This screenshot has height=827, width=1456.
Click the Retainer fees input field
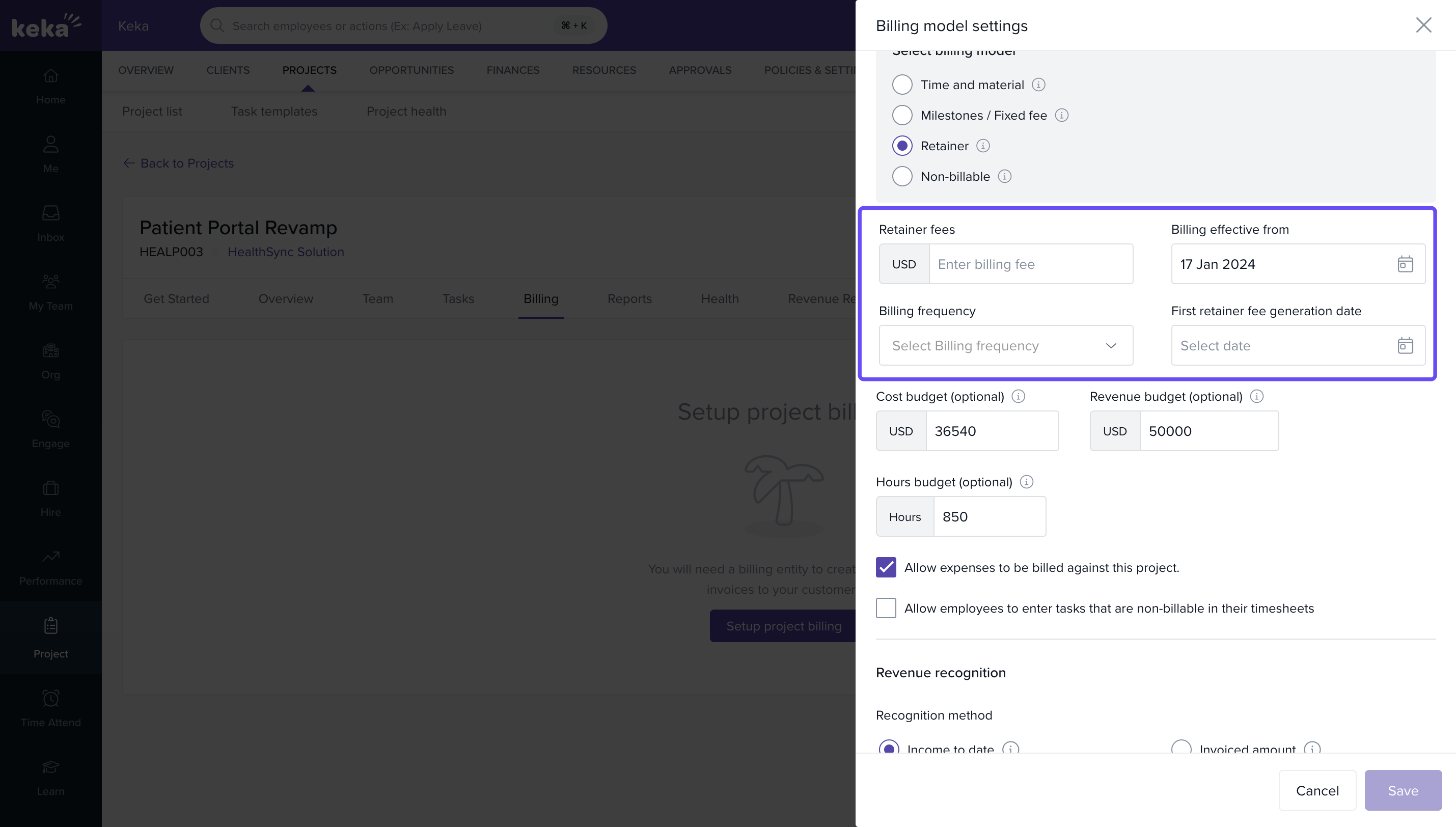point(1030,264)
